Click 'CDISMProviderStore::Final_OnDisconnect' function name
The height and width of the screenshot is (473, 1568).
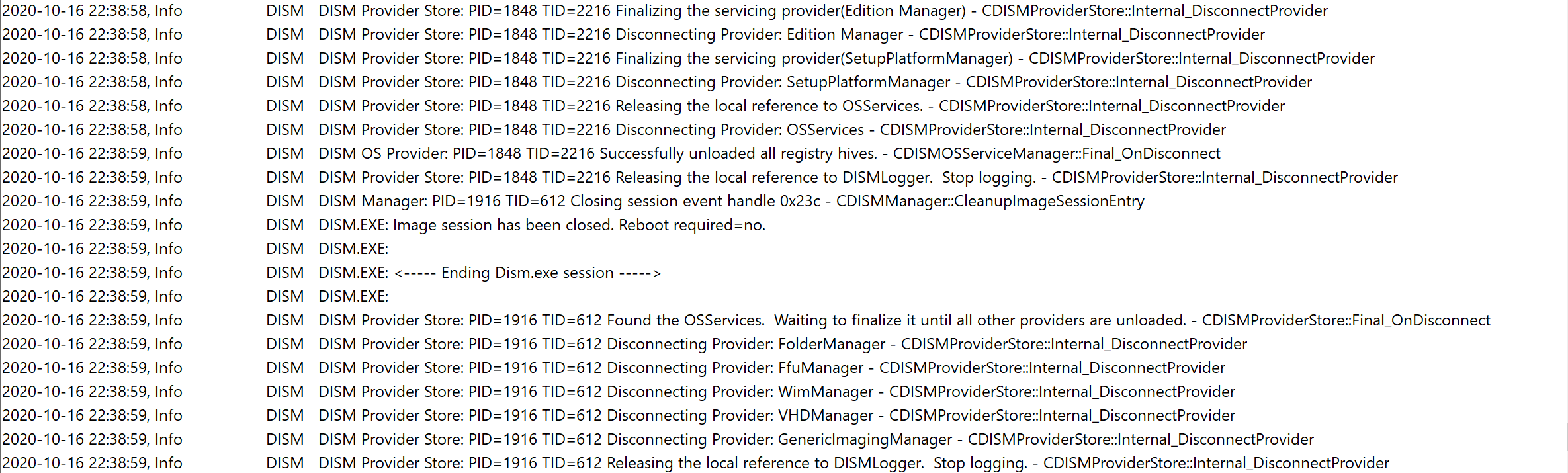1346,320
